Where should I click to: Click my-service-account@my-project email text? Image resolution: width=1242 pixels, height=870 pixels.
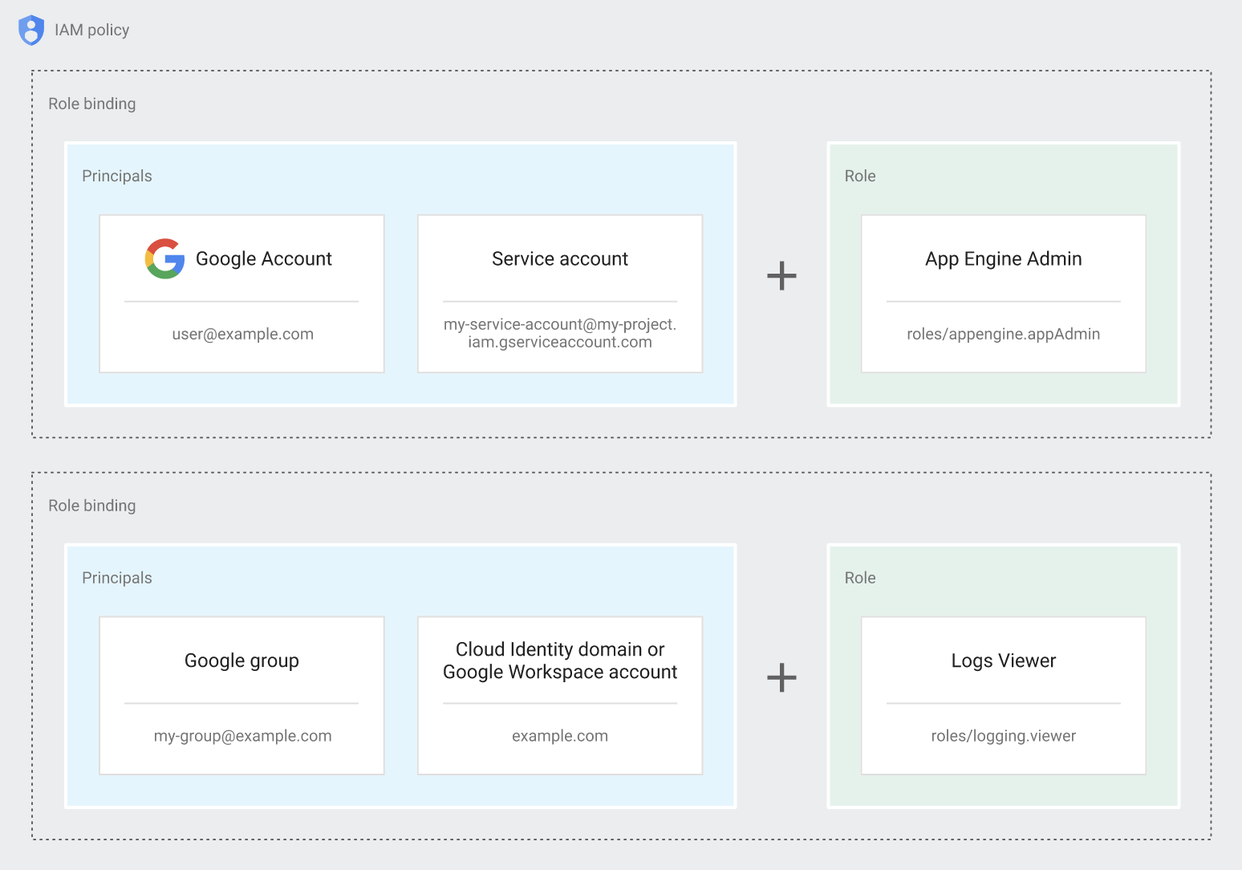[560, 333]
